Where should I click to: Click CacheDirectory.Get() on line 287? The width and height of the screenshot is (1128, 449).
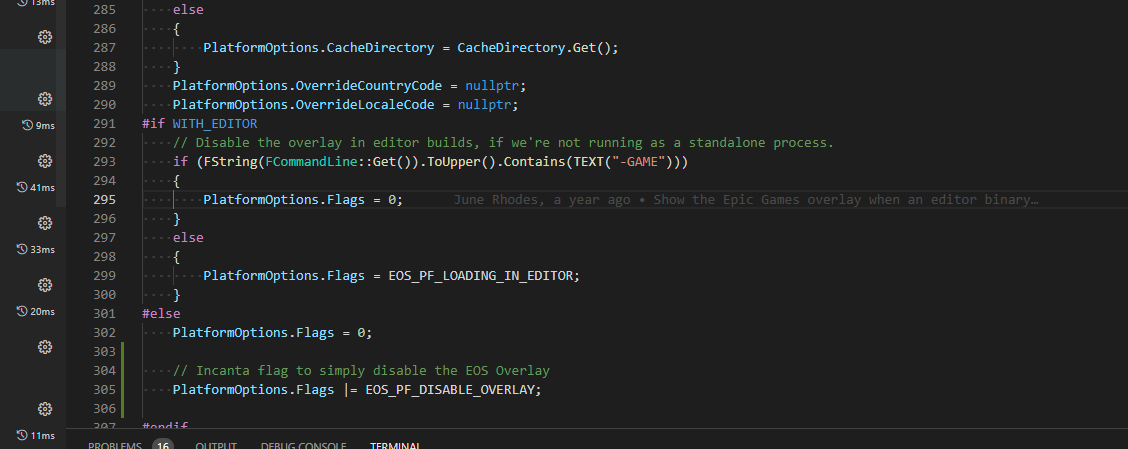(534, 47)
